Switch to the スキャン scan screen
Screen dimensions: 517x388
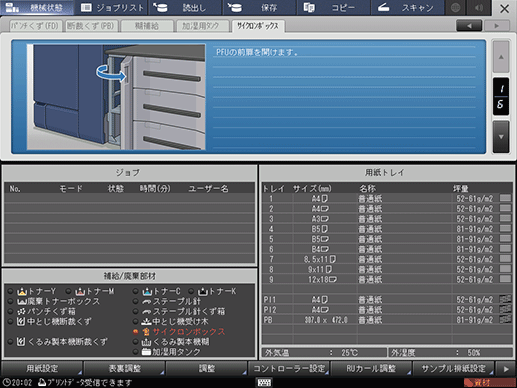click(407, 7)
